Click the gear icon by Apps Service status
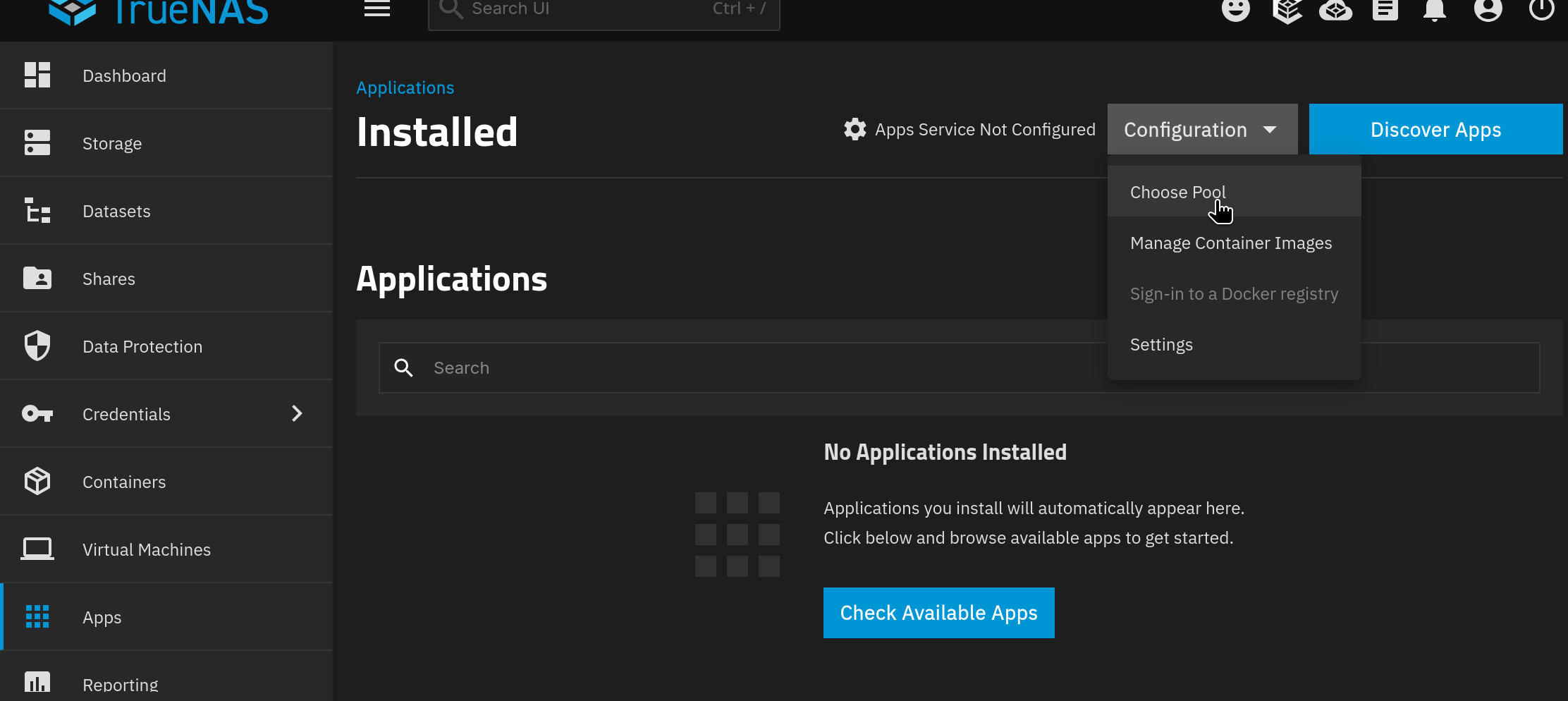The width and height of the screenshot is (1568, 701). 855,129
